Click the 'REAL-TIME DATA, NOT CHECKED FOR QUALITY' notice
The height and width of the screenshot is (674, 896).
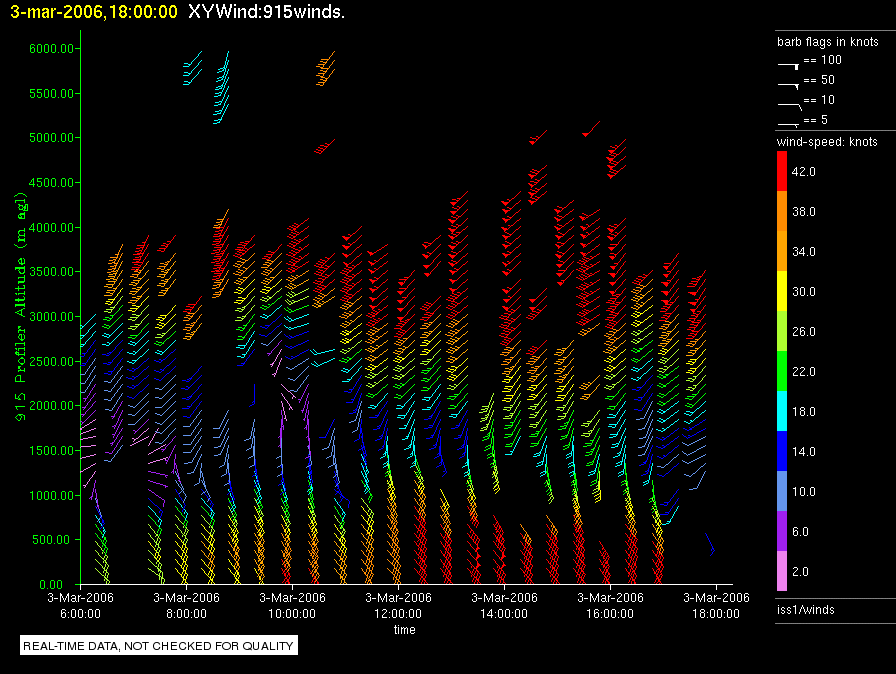click(x=158, y=645)
